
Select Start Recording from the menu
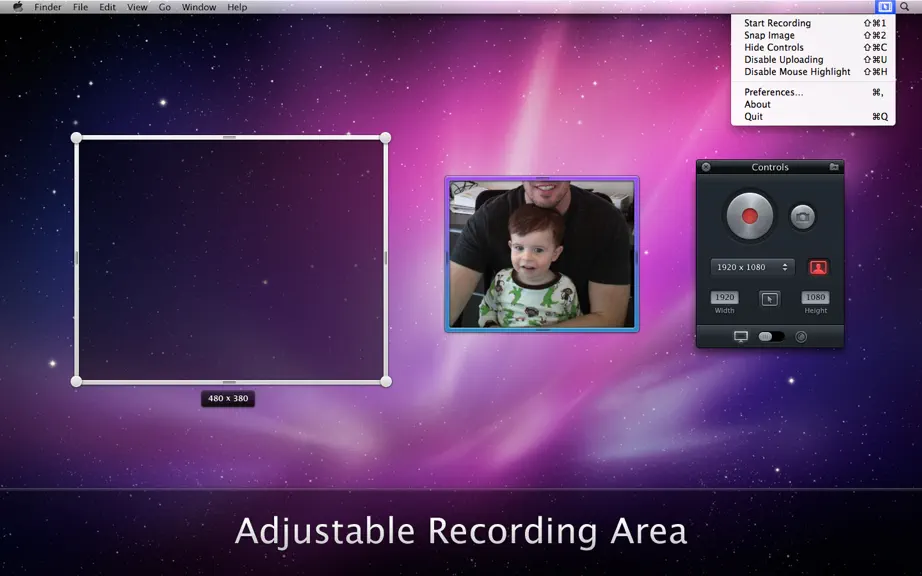(x=813, y=23)
